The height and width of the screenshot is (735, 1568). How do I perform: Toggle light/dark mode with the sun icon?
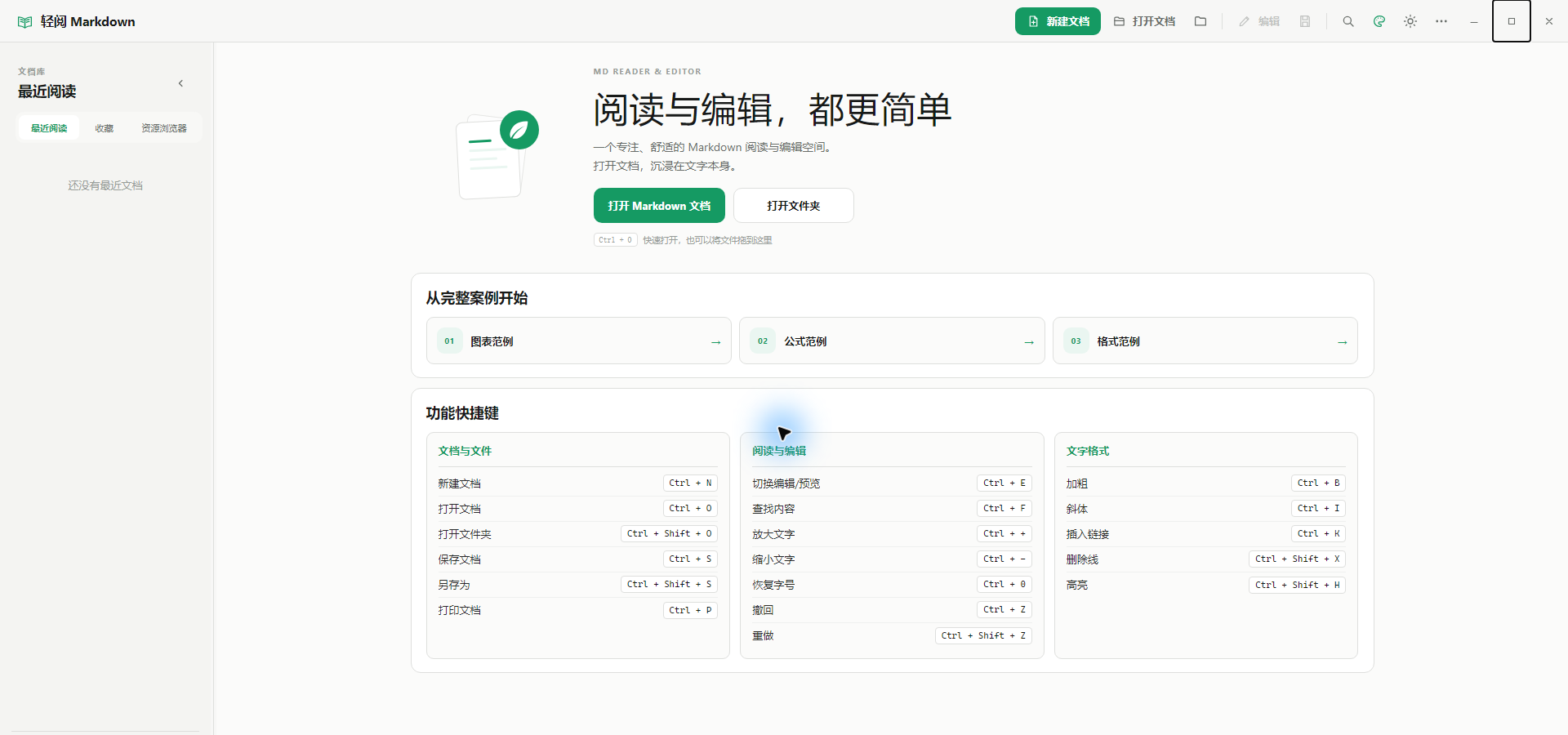pyautogui.click(x=1410, y=21)
